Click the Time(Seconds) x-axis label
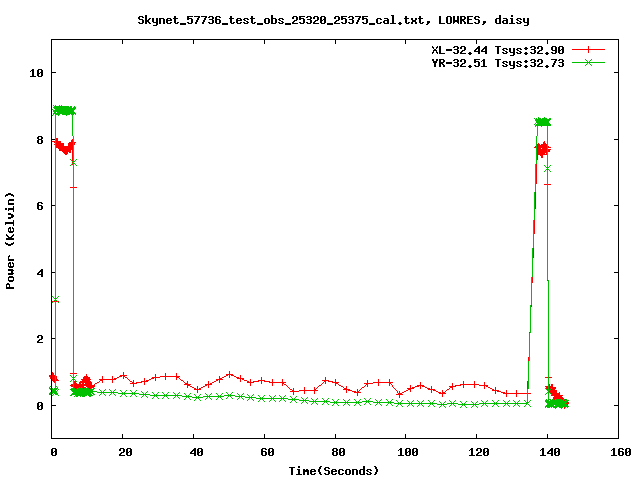This screenshot has width=640, height=480. (x=334, y=471)
